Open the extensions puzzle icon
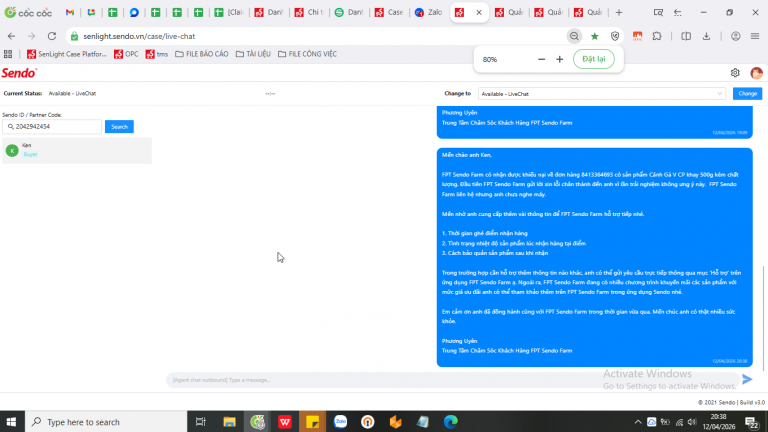This screenshot has width=768, height=432. click(657, 36)
